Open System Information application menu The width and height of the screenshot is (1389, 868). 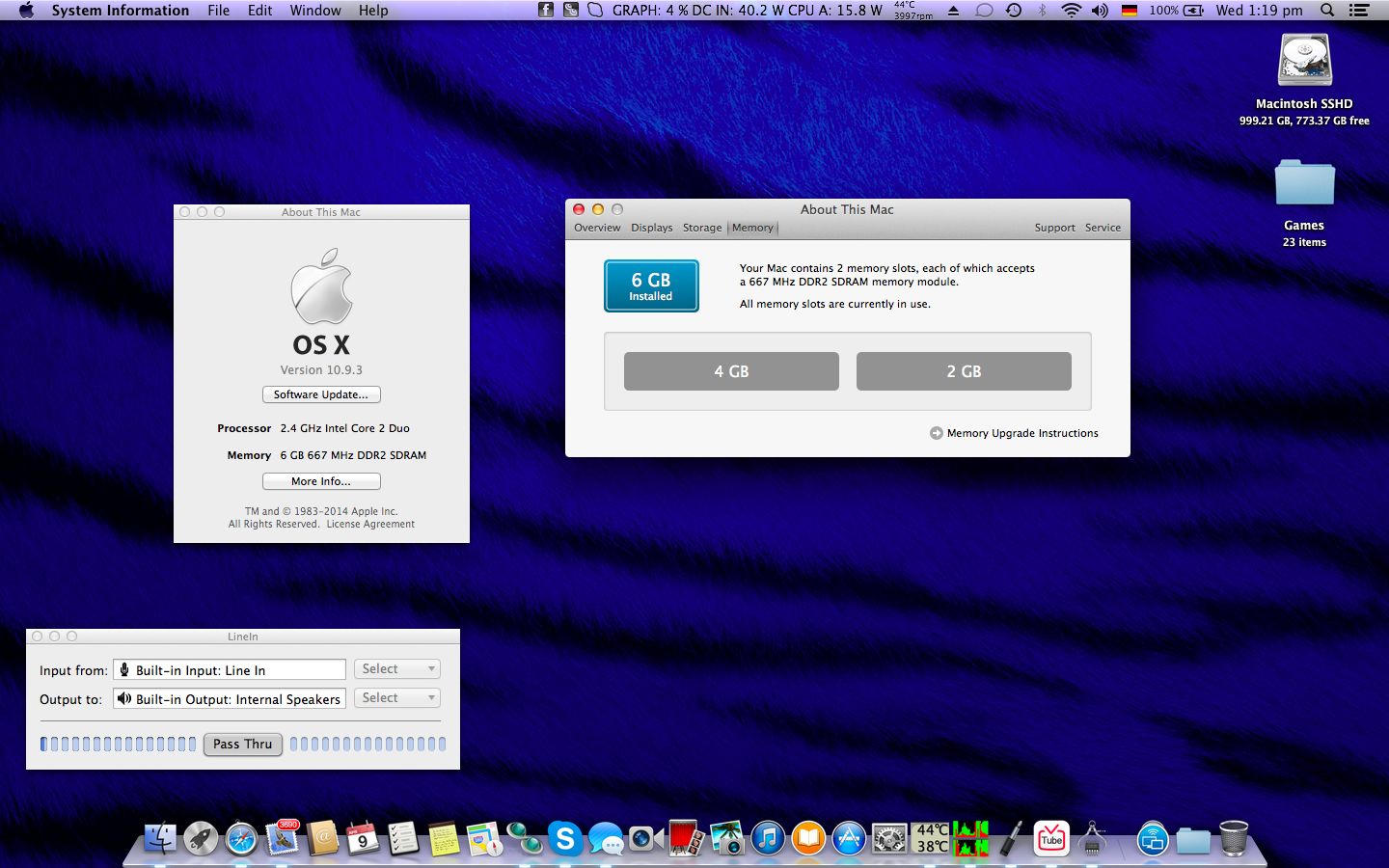click(121, 11)
